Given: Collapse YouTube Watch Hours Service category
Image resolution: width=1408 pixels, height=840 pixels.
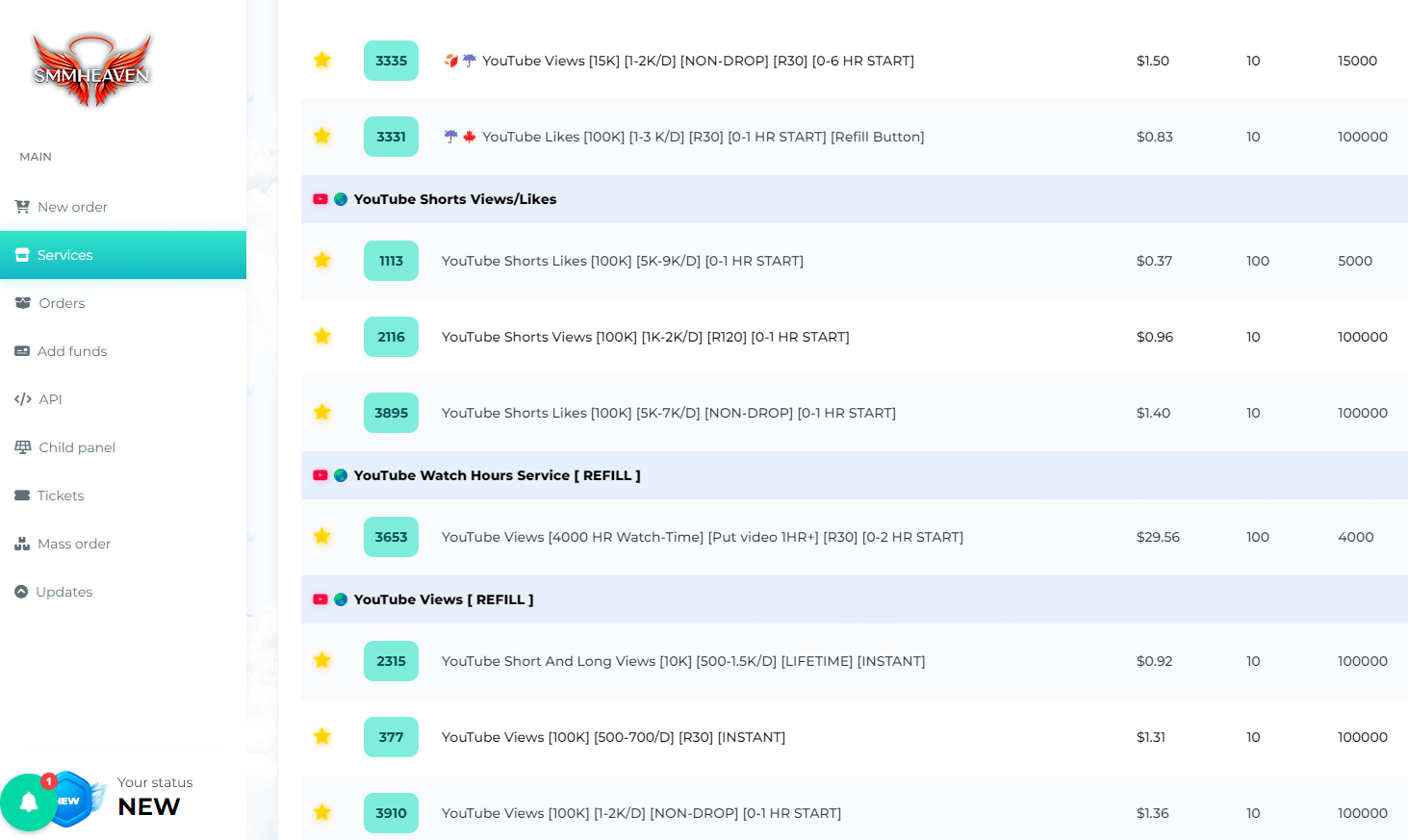Looking at the screenshot, I should point(497,475).
